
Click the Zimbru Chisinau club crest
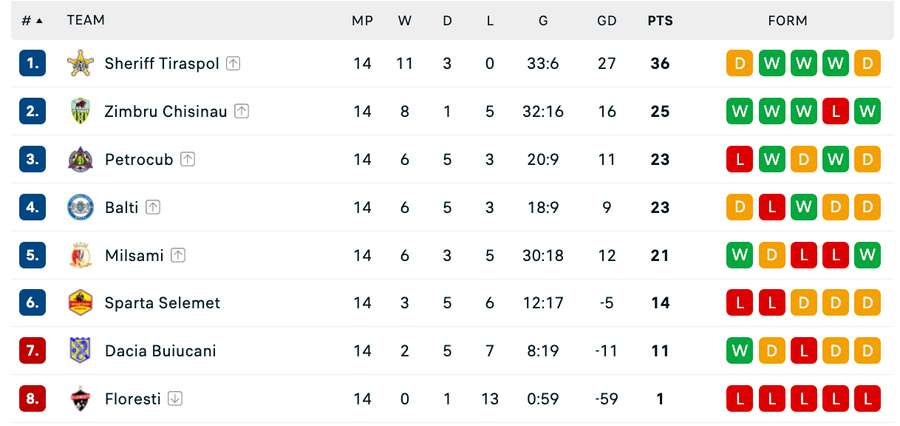tap(80, 111)
